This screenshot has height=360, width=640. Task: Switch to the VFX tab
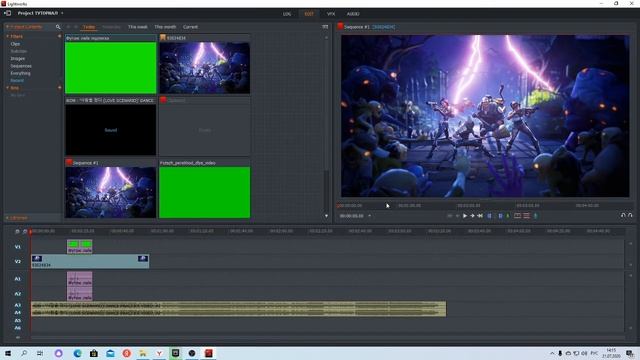[331, 14]
